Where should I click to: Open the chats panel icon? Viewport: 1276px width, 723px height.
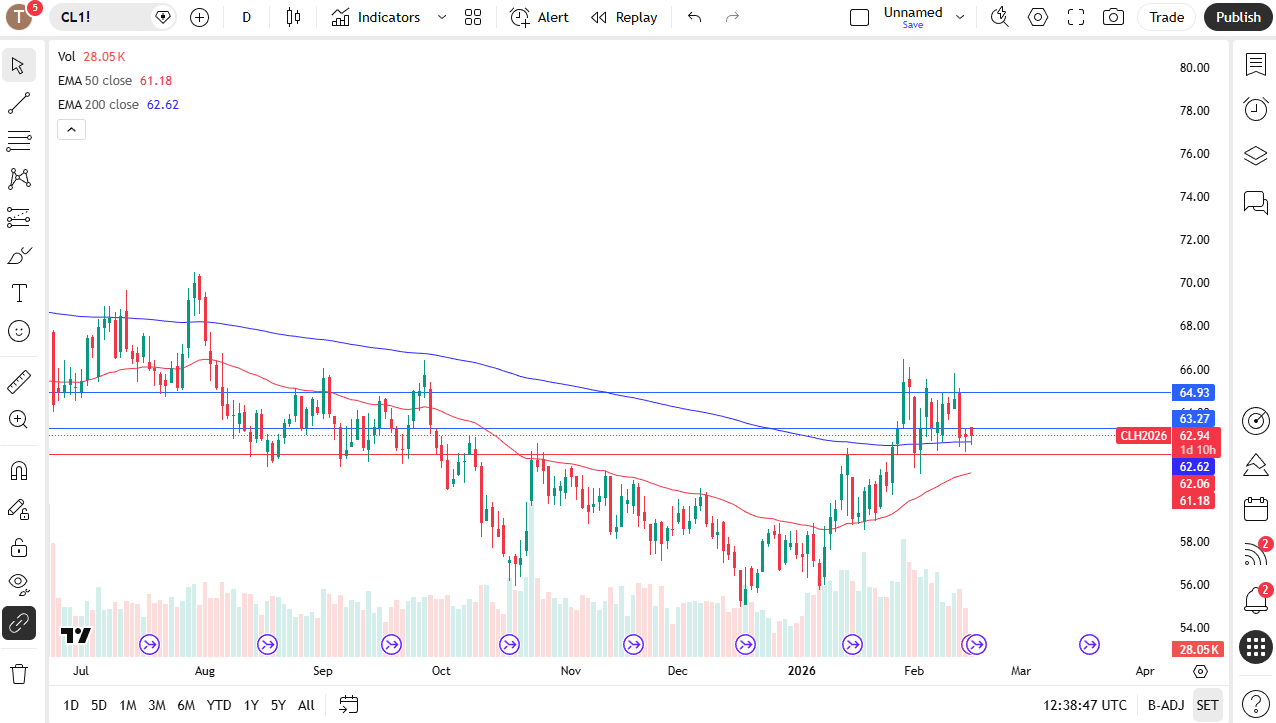tap(1256, 203)
